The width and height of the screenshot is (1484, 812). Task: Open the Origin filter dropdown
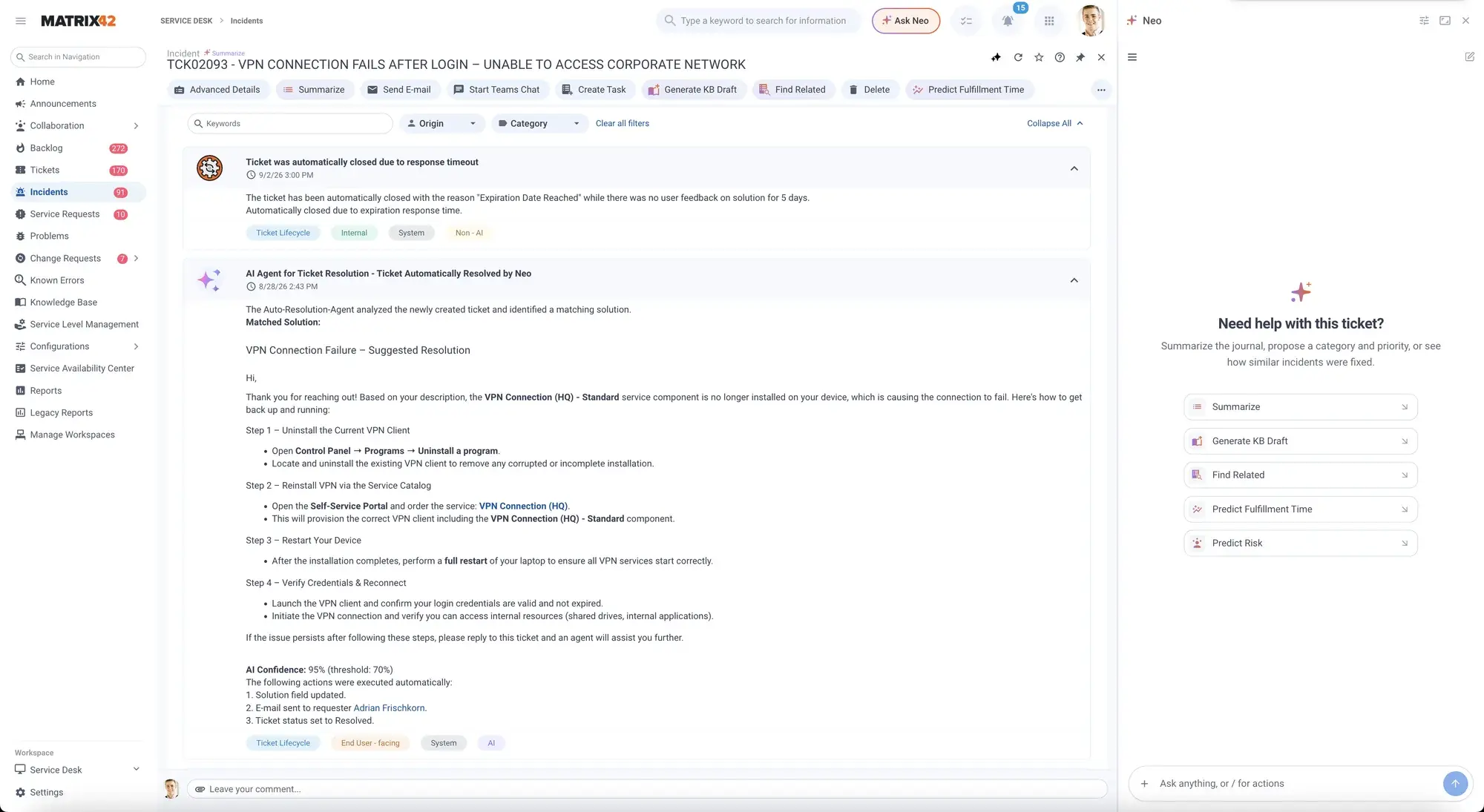442,123
